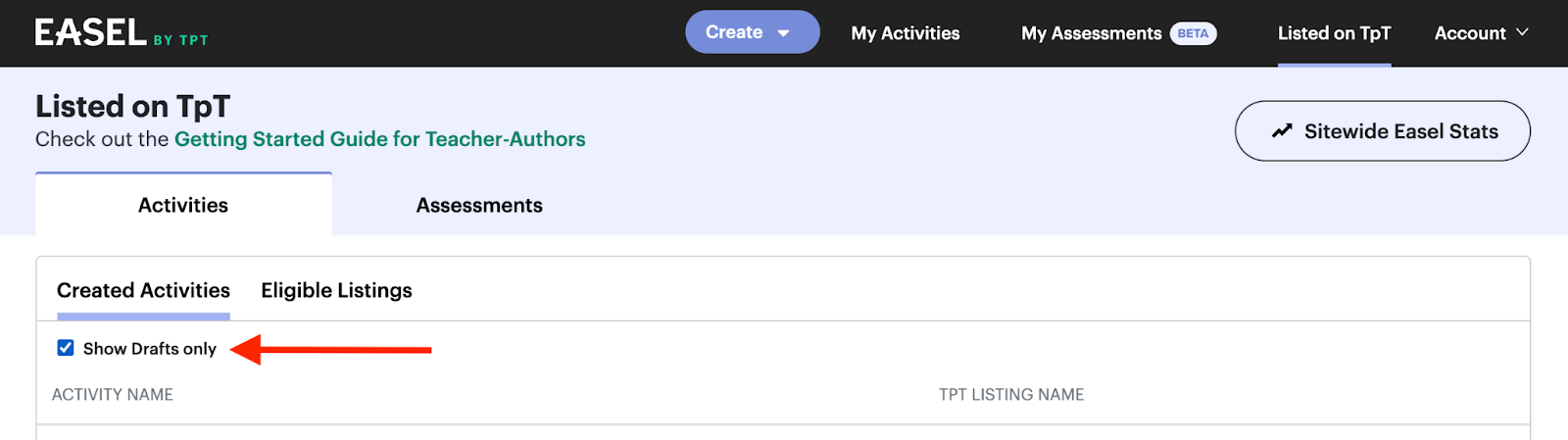Select the Created Activities sub-tab
Image resolution: width=1568 pixels, height=440 pixels.
143,290
